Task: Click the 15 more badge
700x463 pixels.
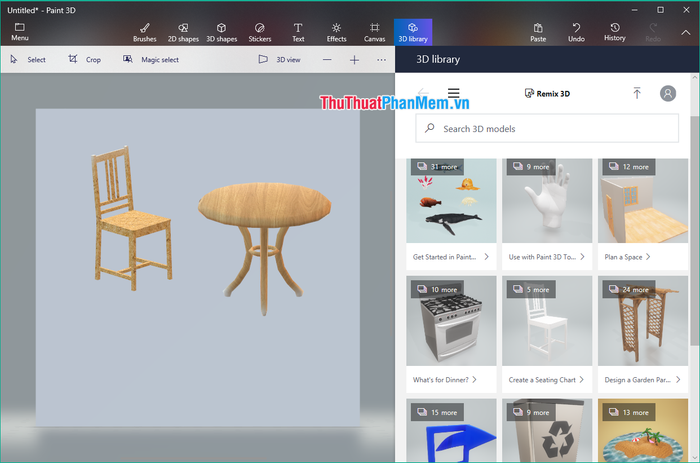Action: [x=438, y=412]
